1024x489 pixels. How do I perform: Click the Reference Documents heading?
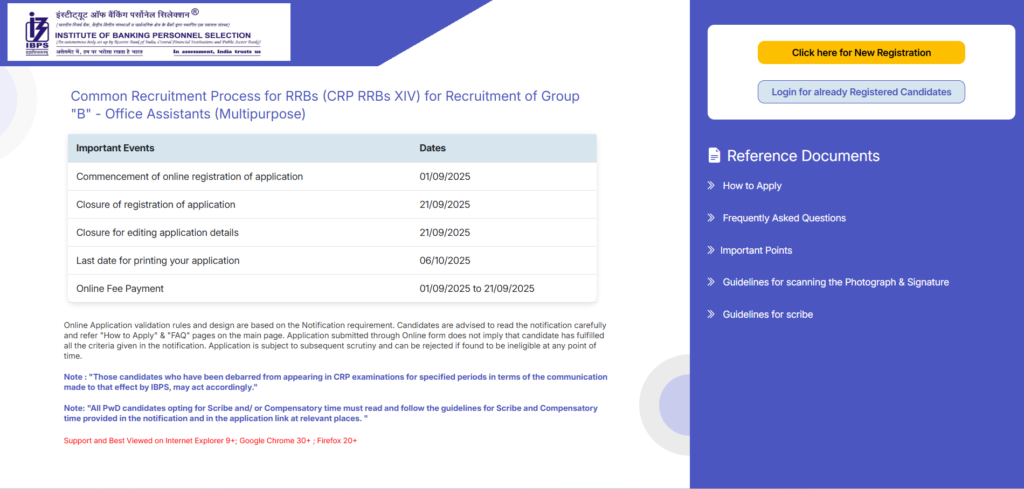point(803,155)
